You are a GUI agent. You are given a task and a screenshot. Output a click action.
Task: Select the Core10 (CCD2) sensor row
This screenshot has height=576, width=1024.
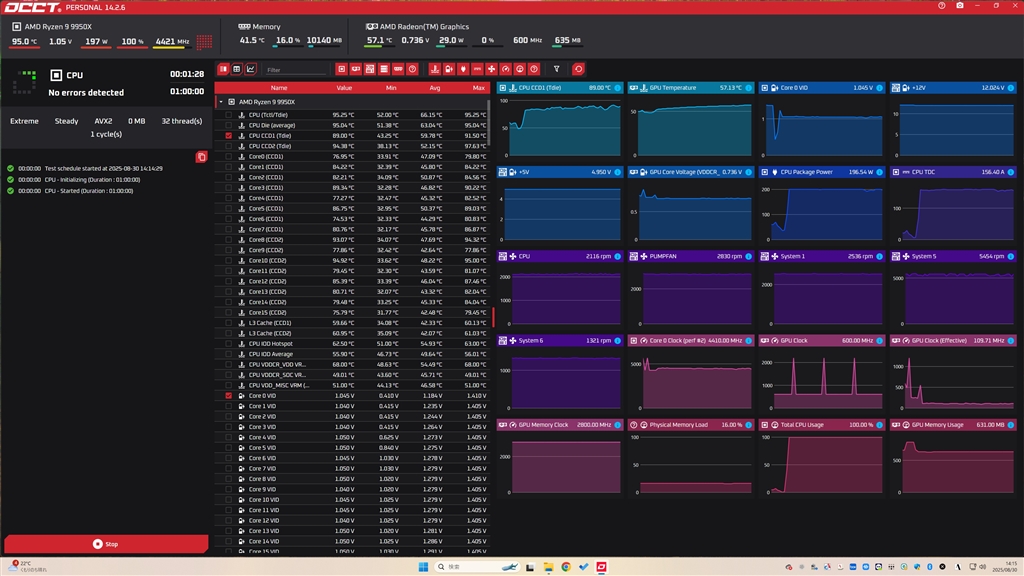(353, 261)
